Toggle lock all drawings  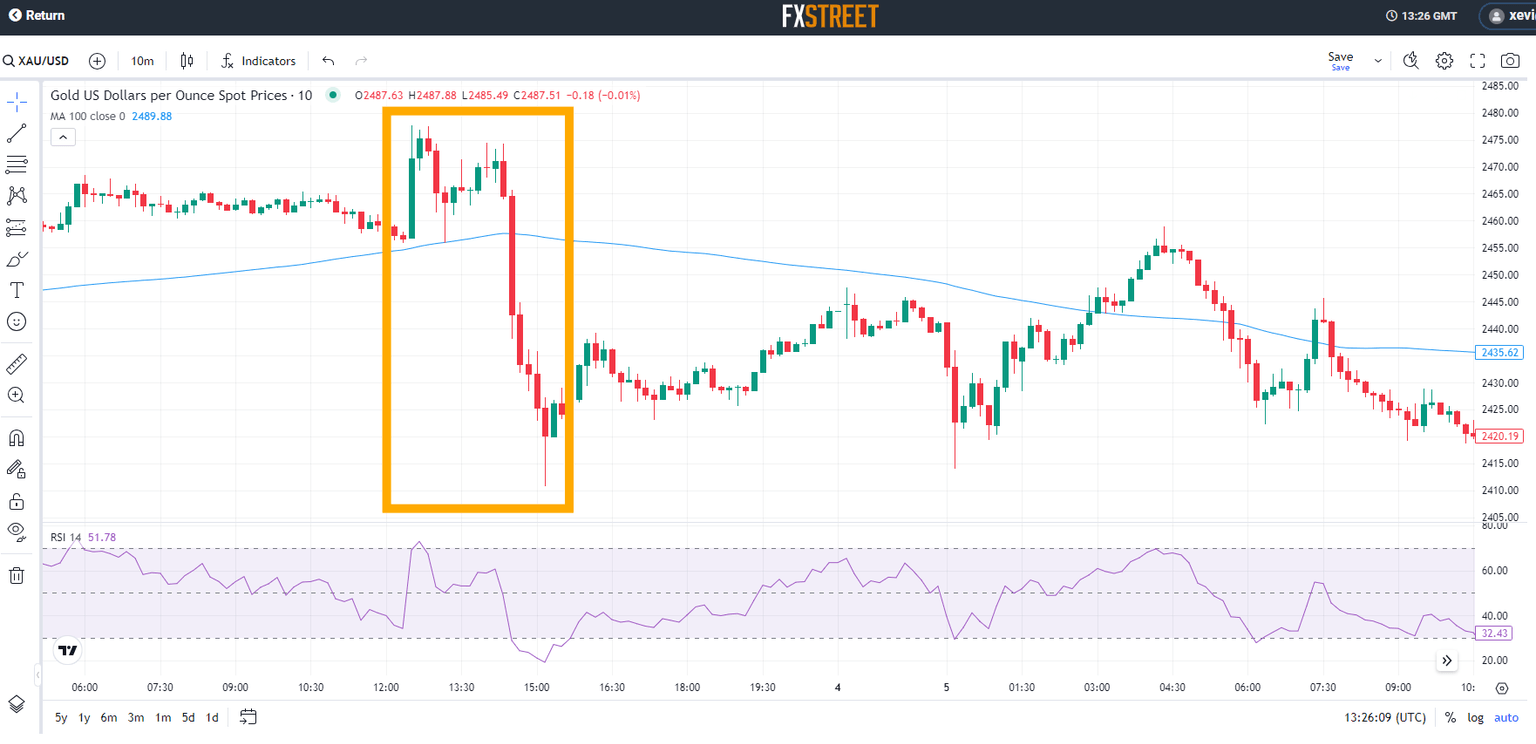(x=16, y=501)
